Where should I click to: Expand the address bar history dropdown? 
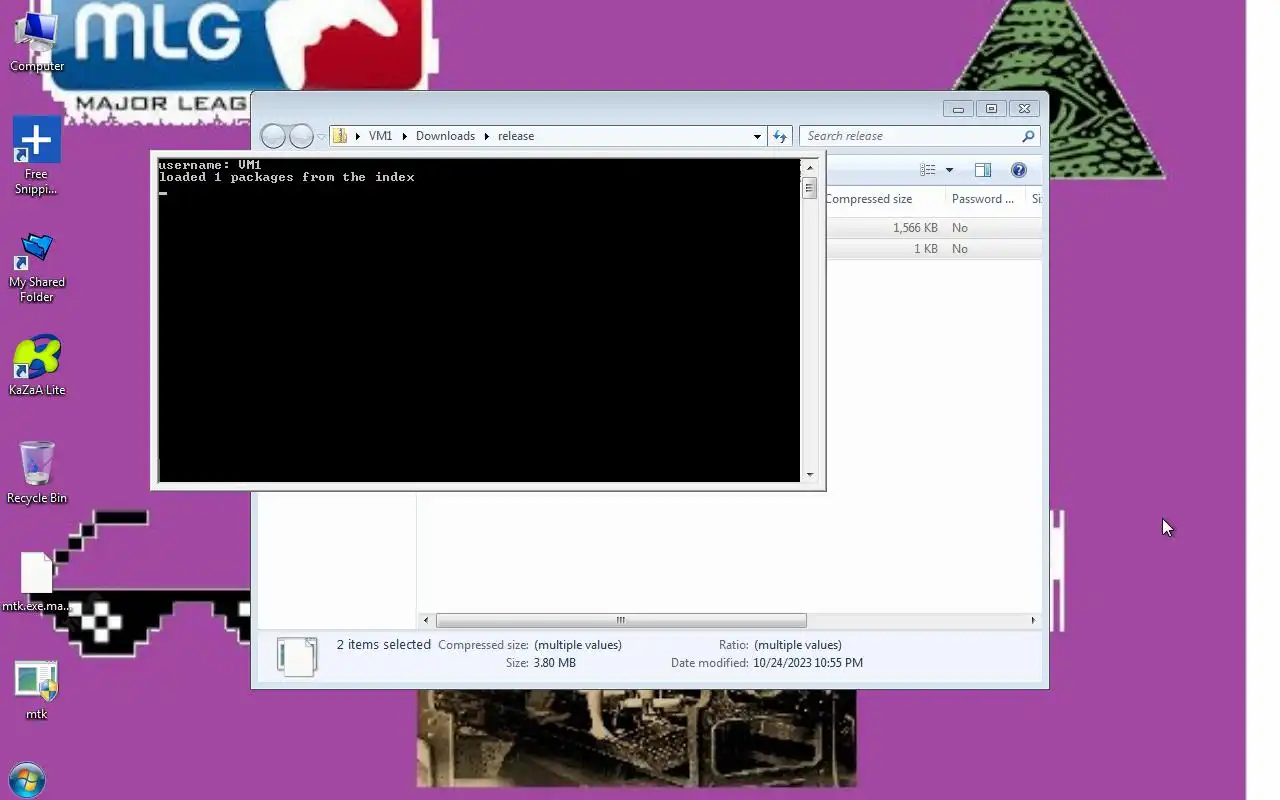point(757,136)
